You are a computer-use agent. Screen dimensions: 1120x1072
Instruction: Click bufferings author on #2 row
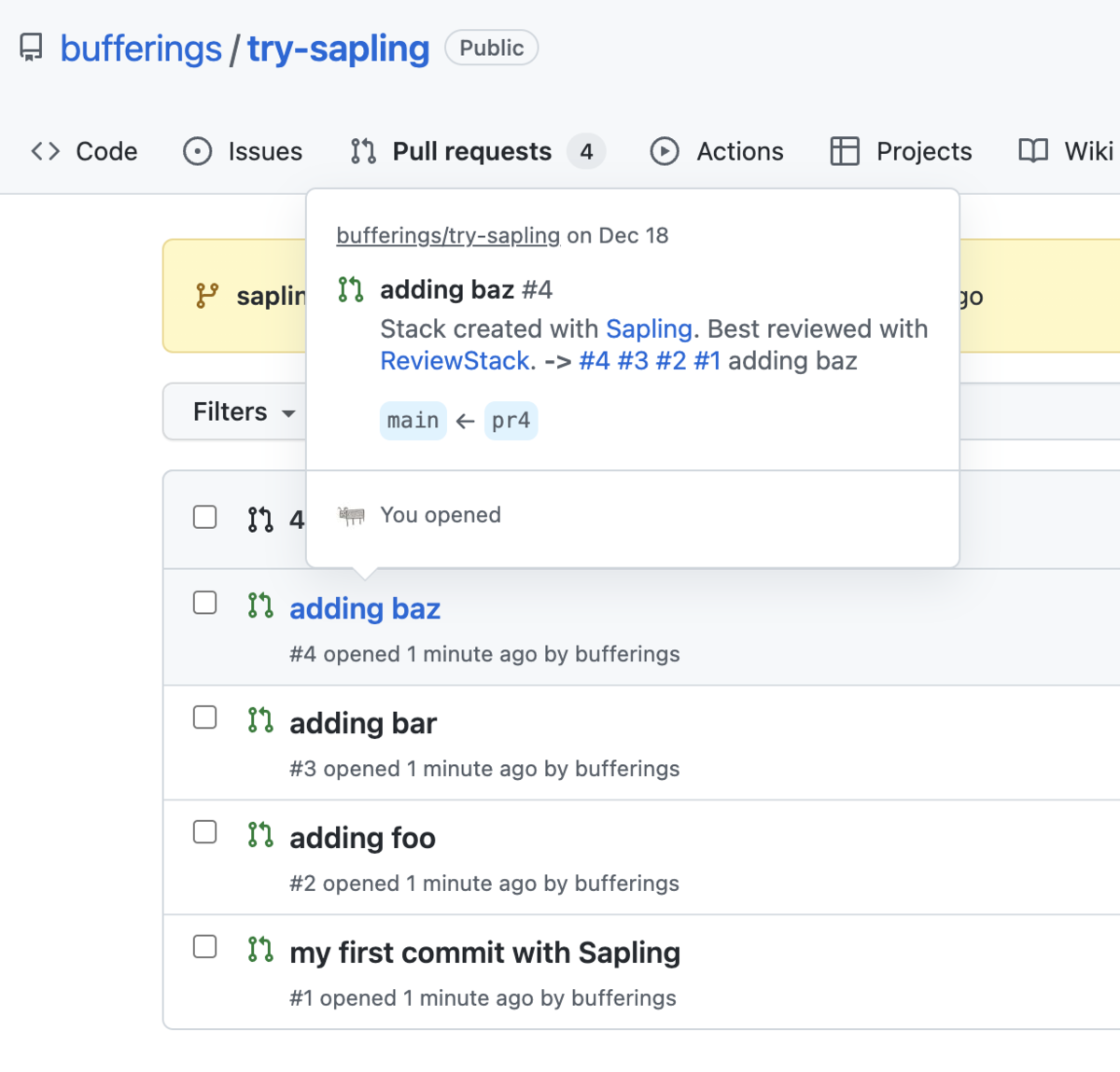coord(626,884)
